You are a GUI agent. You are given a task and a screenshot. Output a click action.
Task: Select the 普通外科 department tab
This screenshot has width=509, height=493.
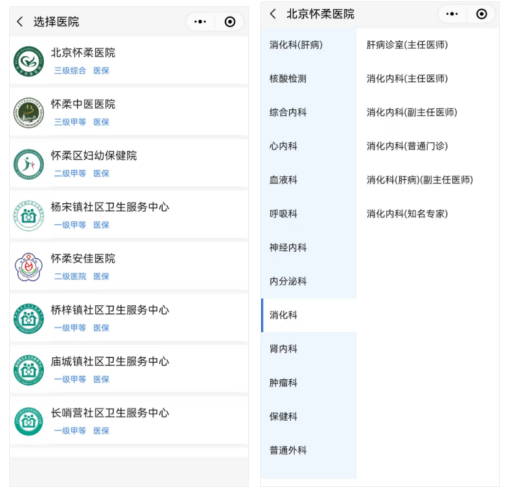click(309, 450)
